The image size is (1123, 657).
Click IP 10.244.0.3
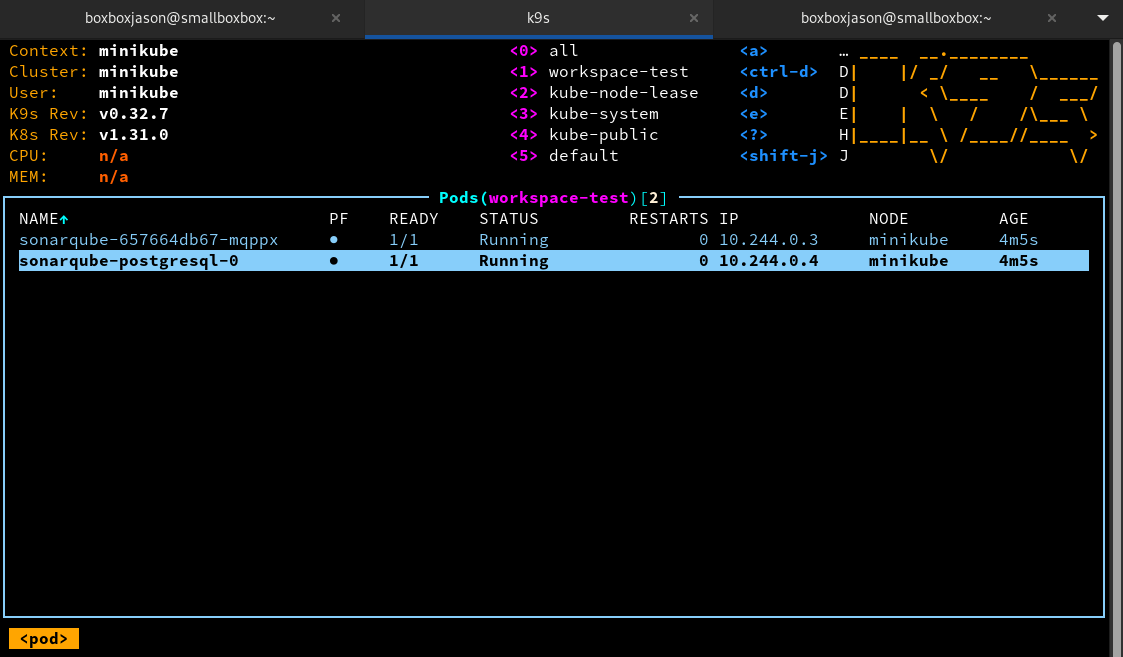[768, 240]
